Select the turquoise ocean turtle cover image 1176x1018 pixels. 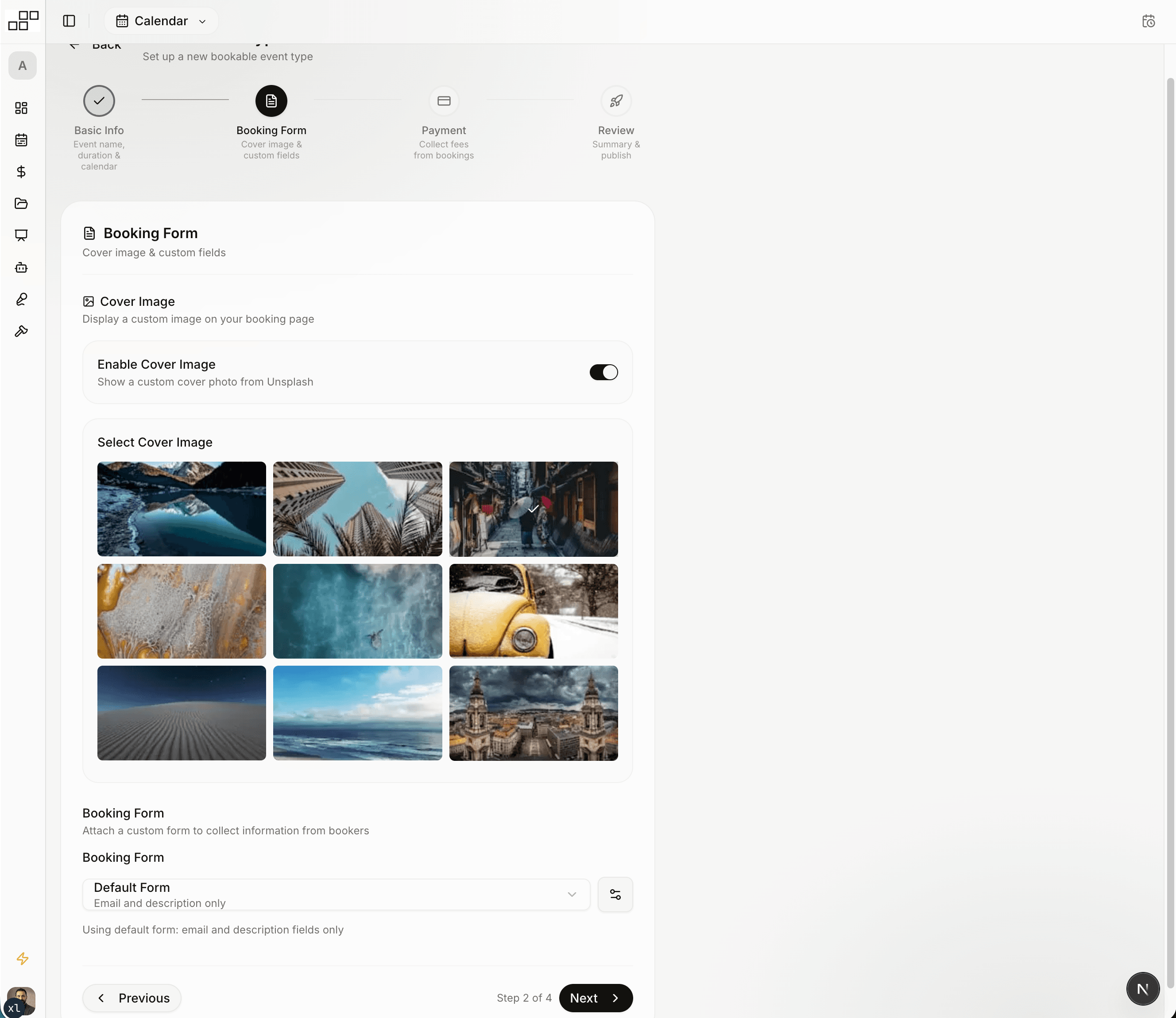tap(357, 611)
